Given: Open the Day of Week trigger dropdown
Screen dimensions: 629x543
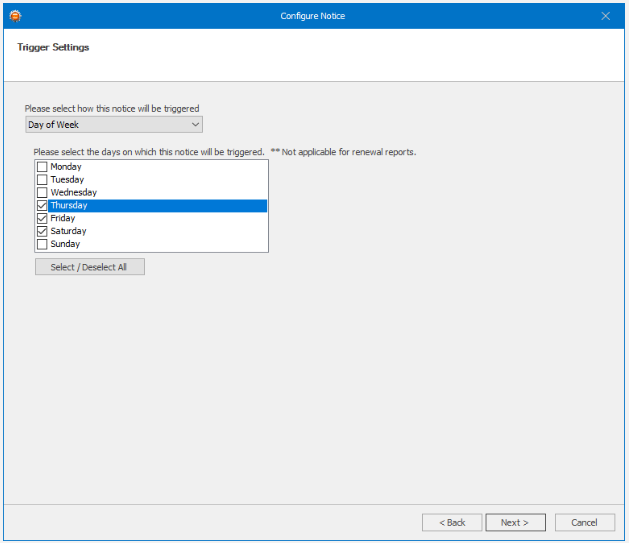Looking at the screenshot, I should point(114,125).
